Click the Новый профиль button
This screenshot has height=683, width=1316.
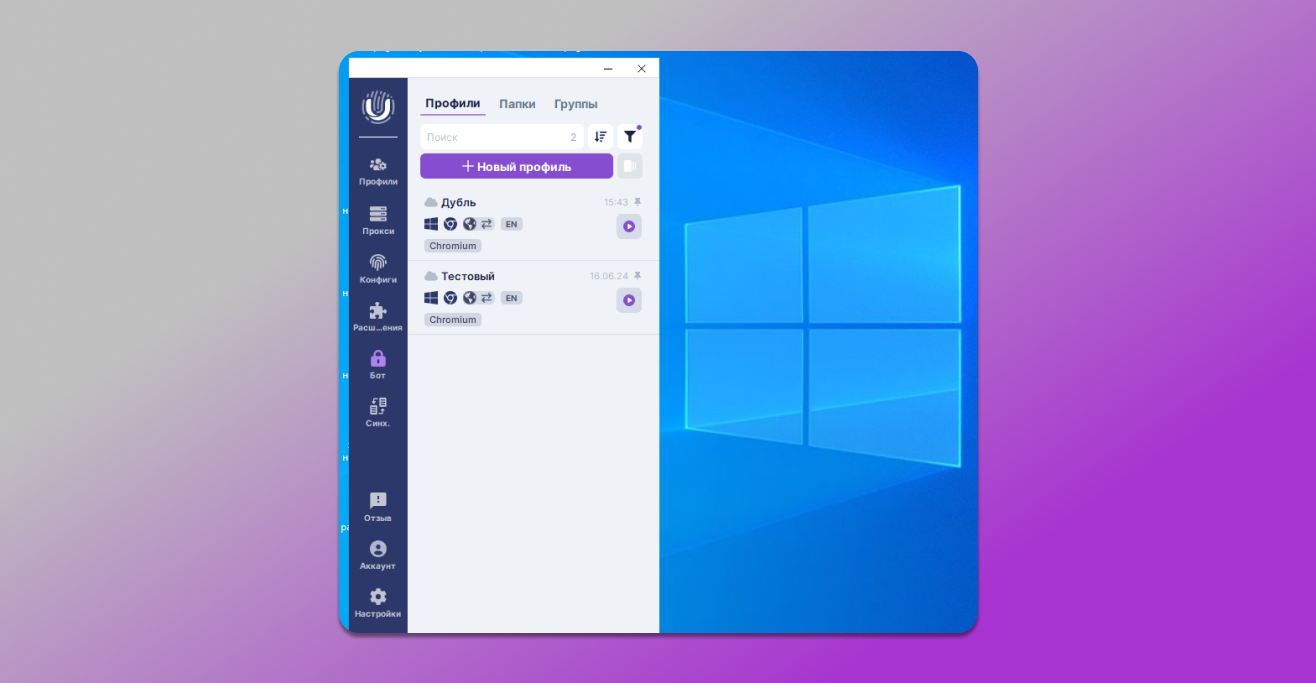(516, 166)
